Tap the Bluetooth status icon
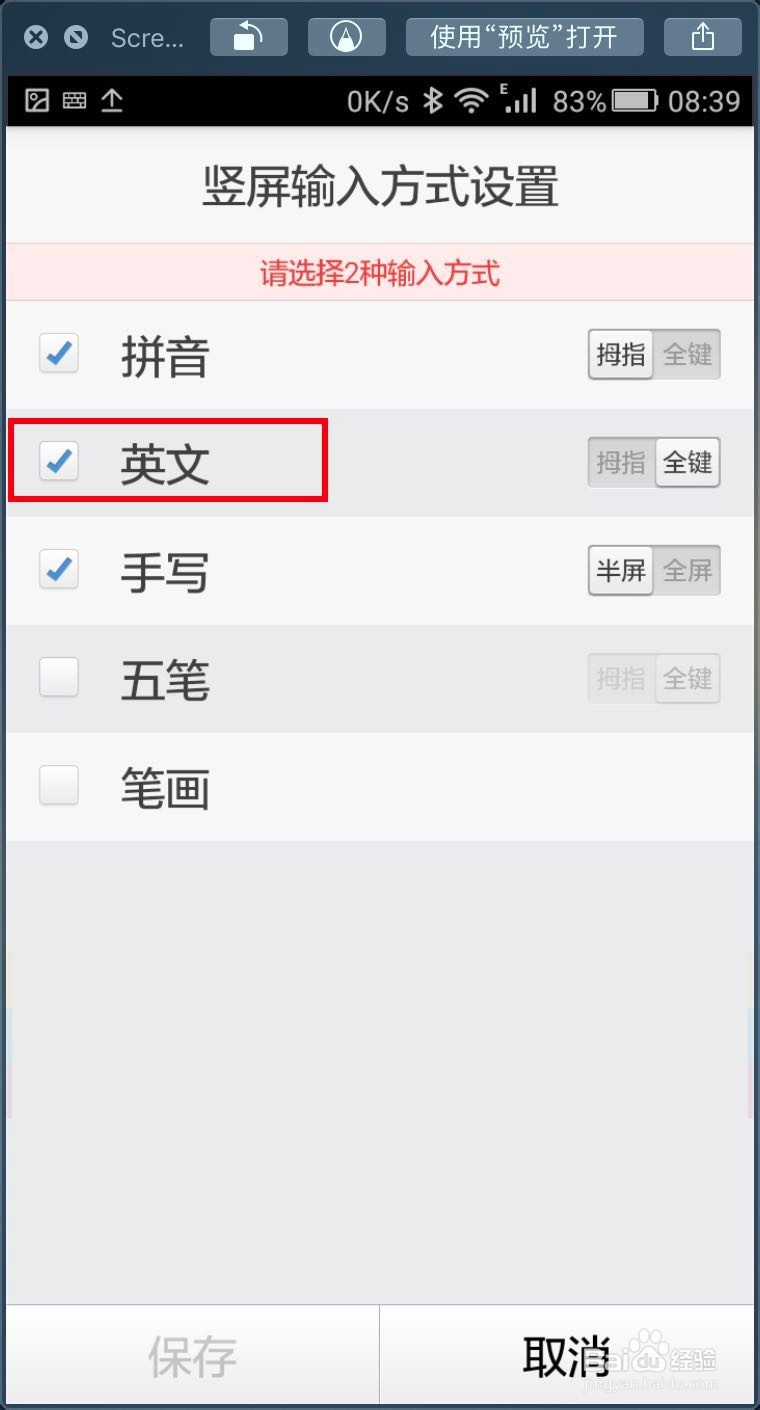The image size is (760, 1410). 432,101
